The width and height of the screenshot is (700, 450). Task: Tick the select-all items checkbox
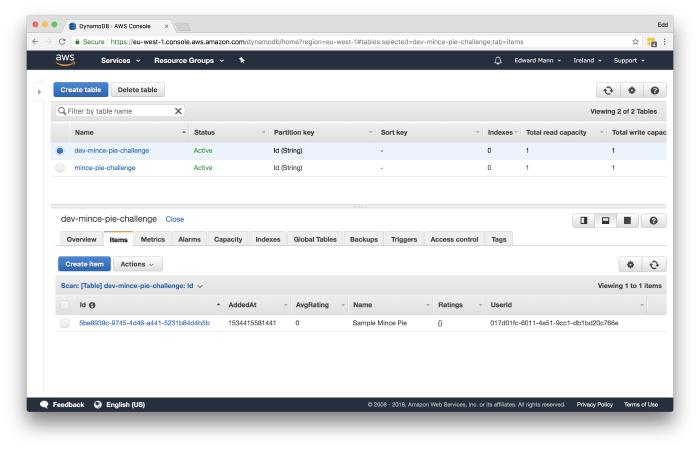pyautogui.click(x=65, y=305)
